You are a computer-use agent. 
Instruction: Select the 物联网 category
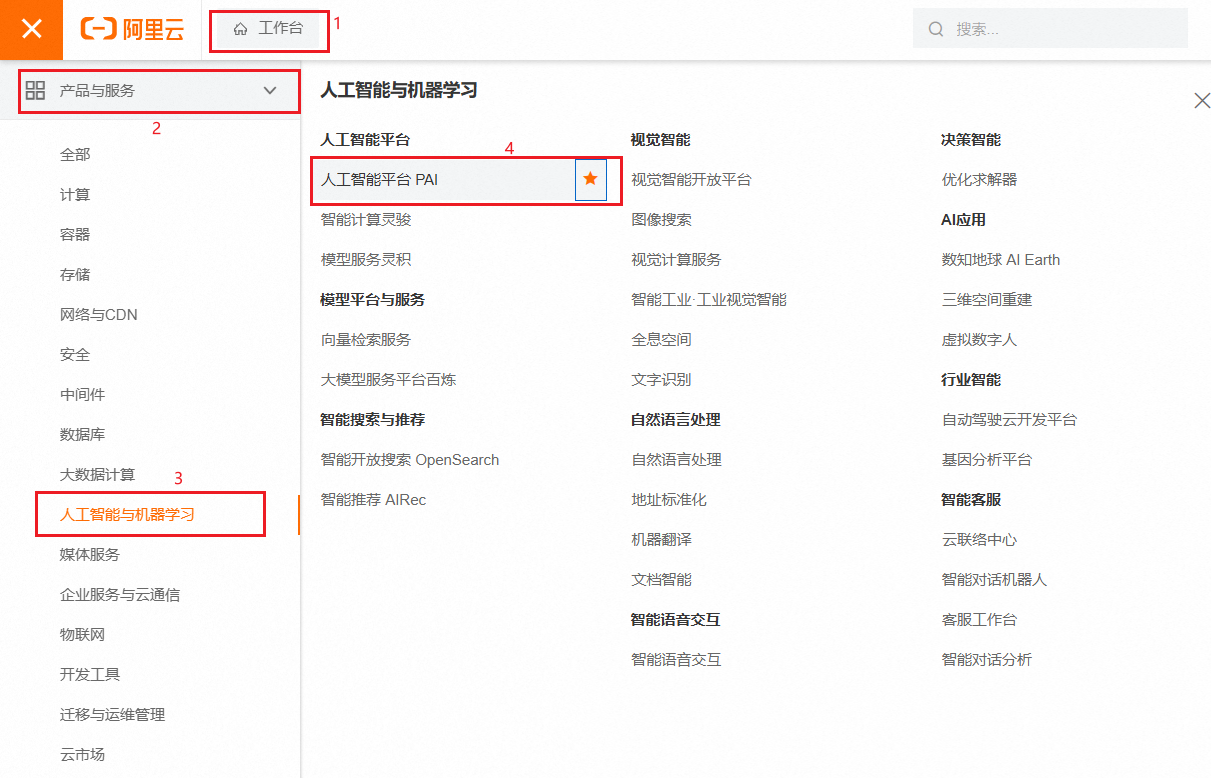pyautogui.click(x=82, y=635)
